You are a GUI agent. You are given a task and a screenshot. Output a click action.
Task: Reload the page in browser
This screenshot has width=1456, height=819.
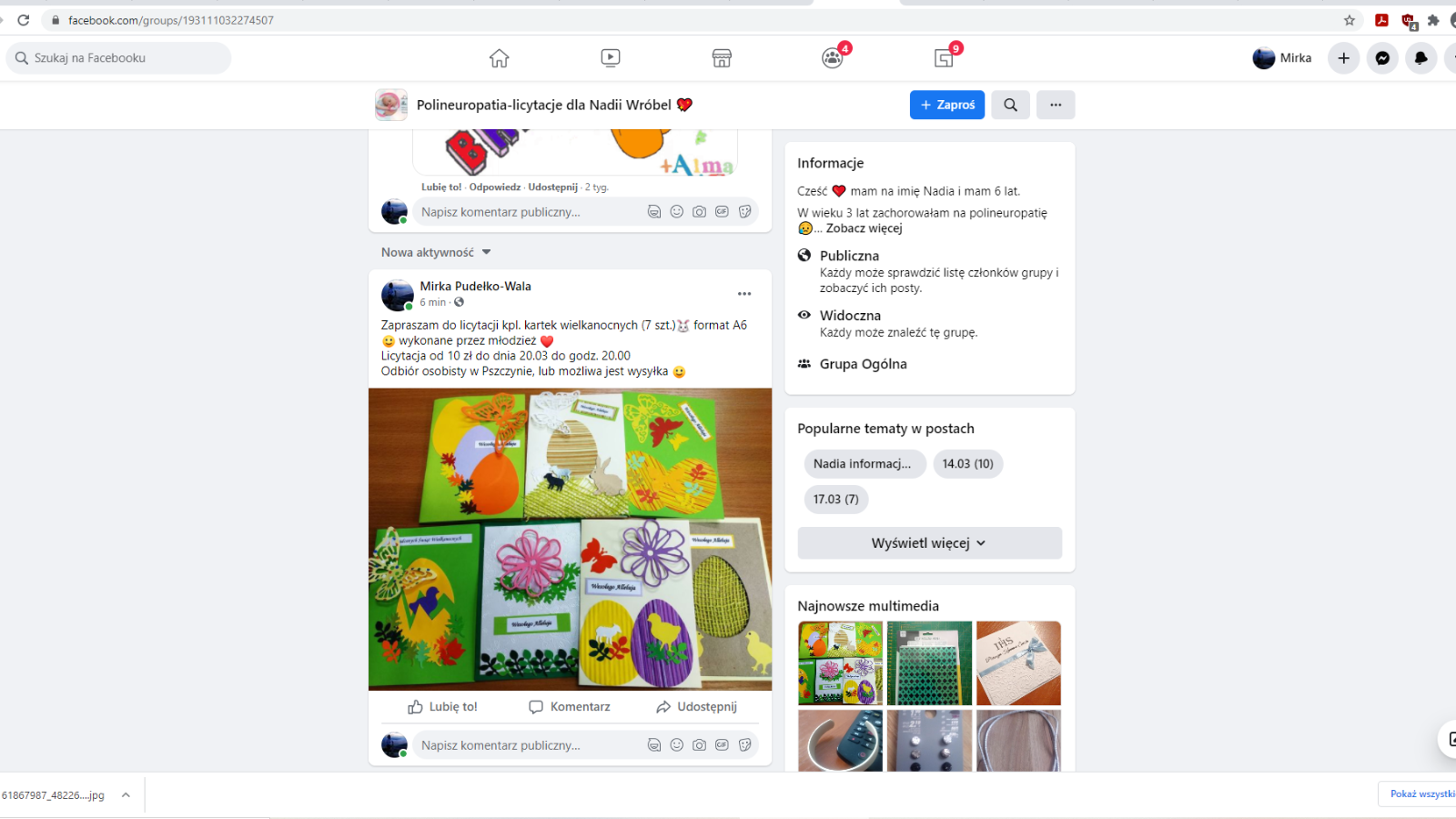click(24, 20)
